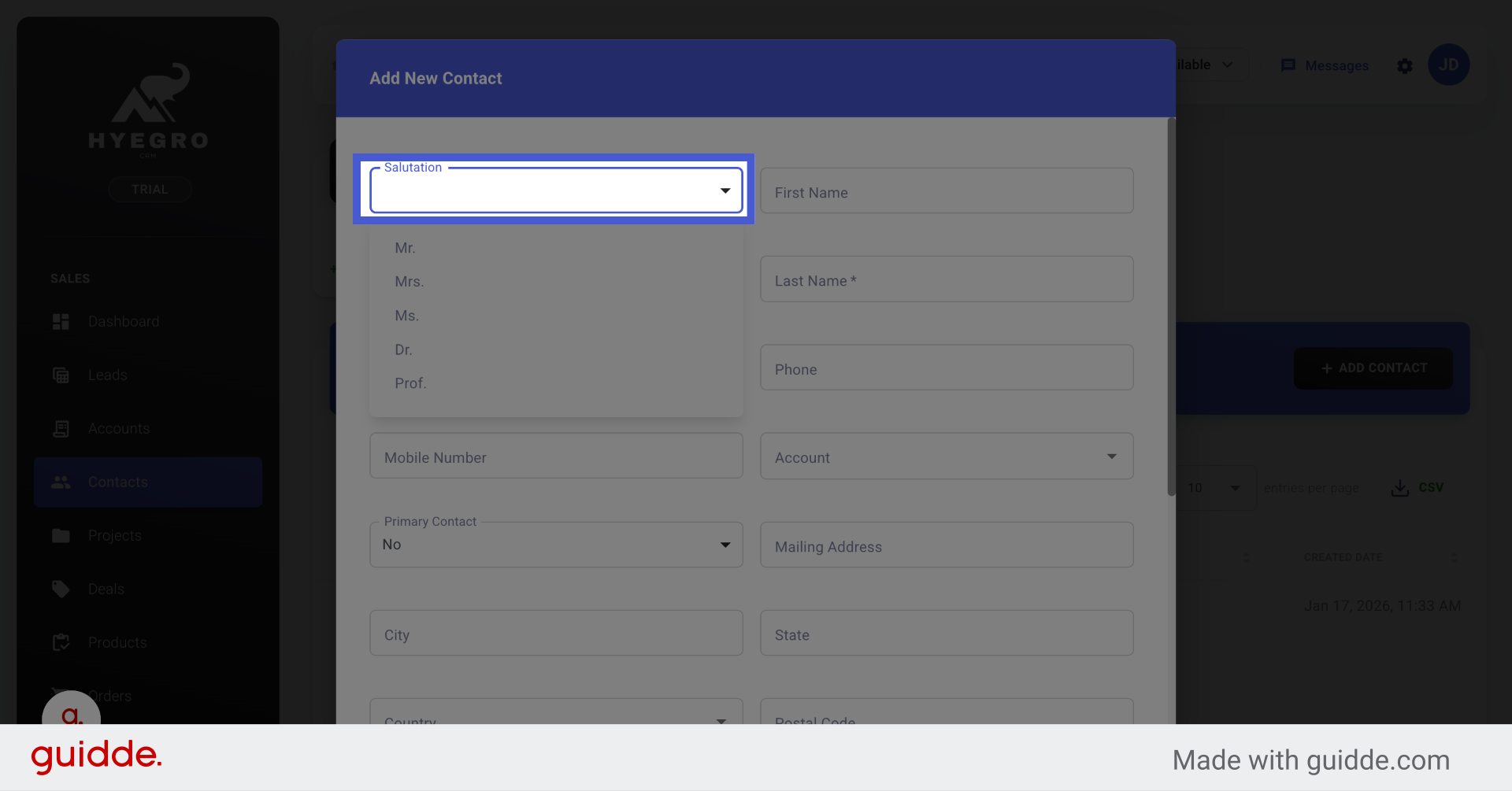Open the Messages chat icon
This screenshot has width=1512, height=791.
[x=1289, y=65]
